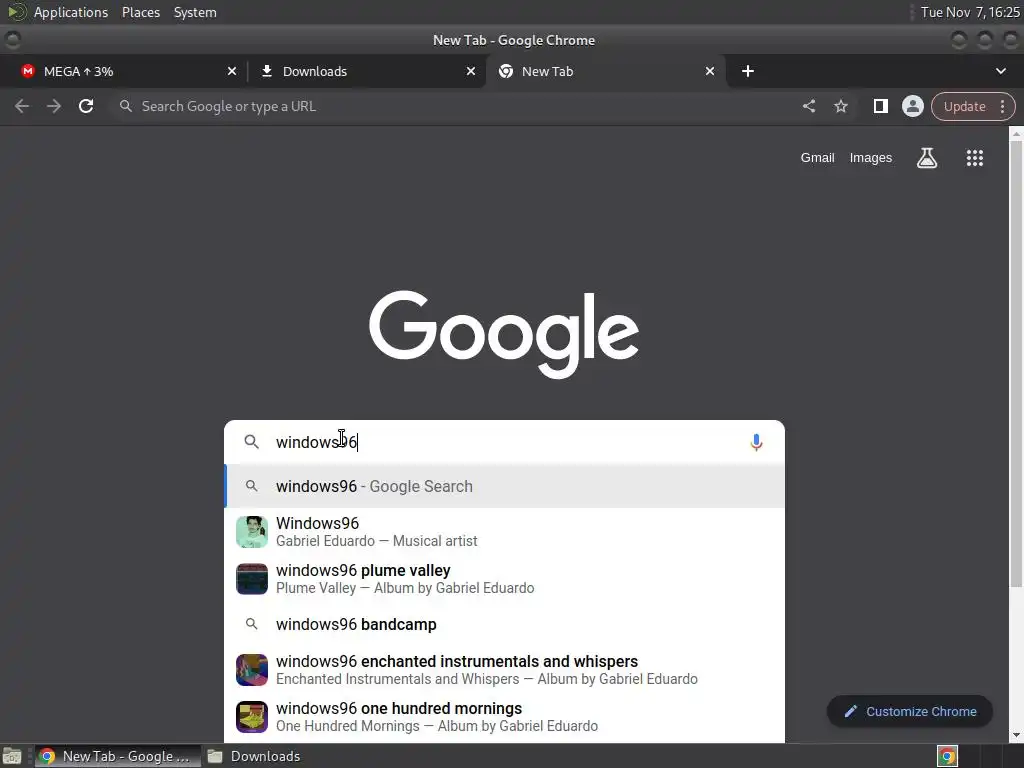The image size is (1024, 768).
Task: Open the Chrome three-dot menu
Action: 1002,106
